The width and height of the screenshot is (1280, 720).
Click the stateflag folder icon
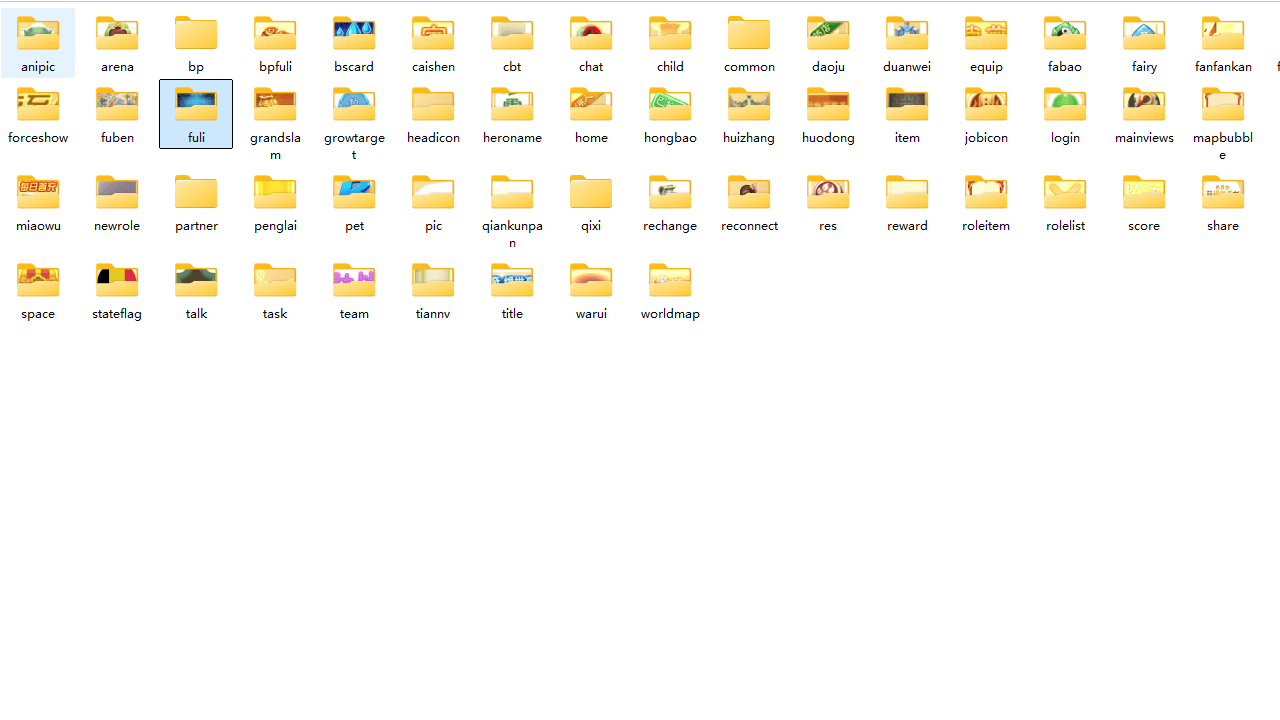[x=117, y=280]
